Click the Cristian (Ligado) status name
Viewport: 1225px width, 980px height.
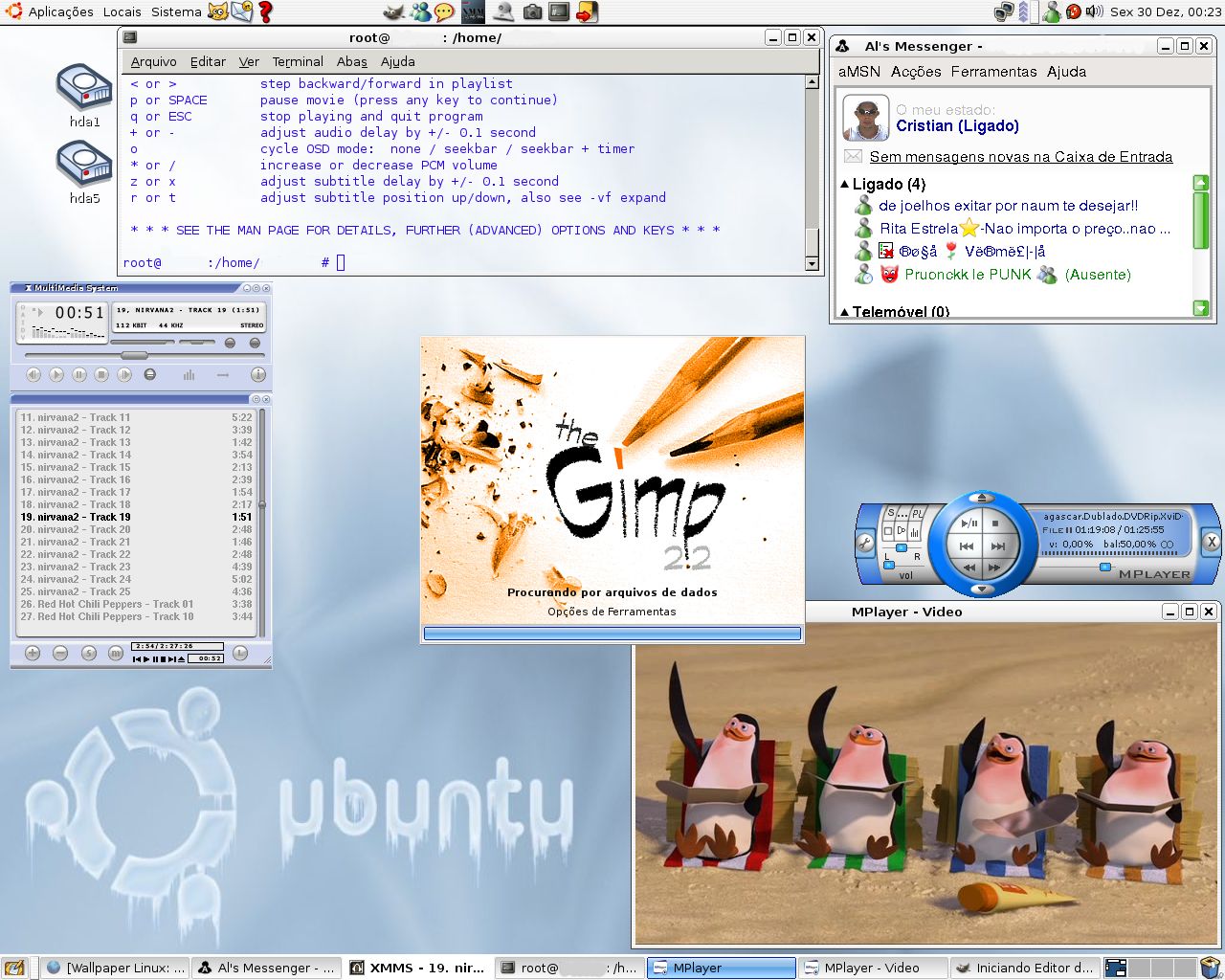pyautogui.click(x=957, y=126)
